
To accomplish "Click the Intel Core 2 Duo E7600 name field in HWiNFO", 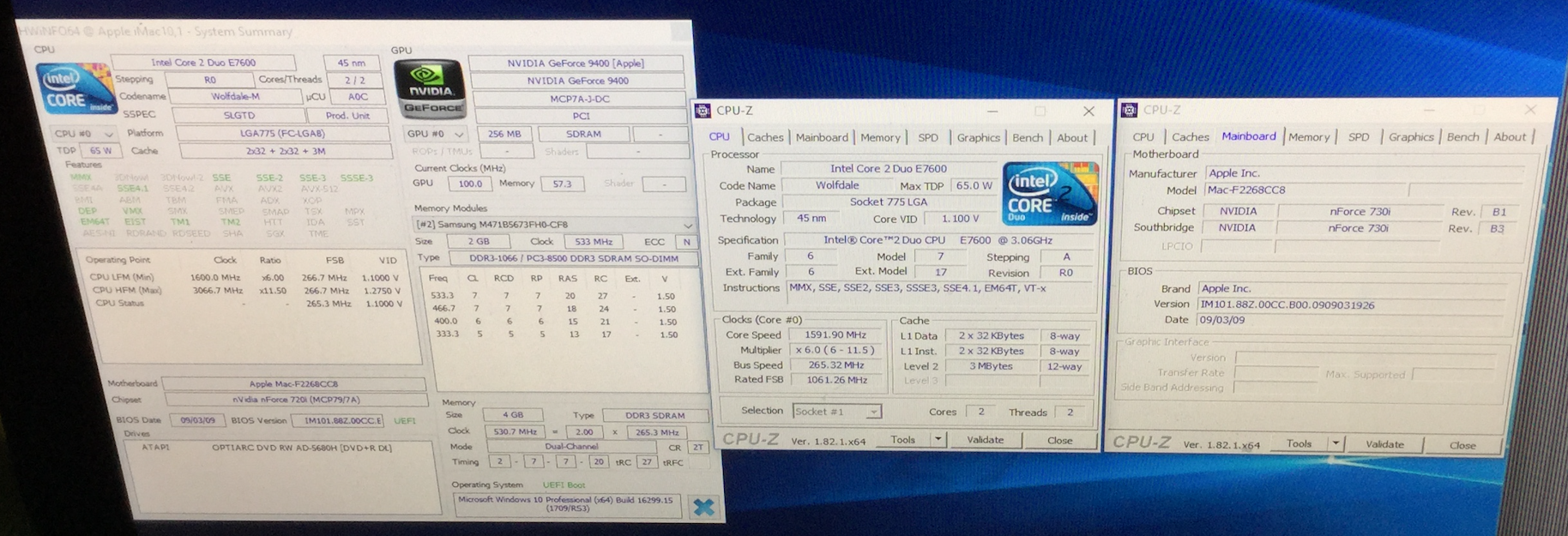I will [x=203, y=63].
